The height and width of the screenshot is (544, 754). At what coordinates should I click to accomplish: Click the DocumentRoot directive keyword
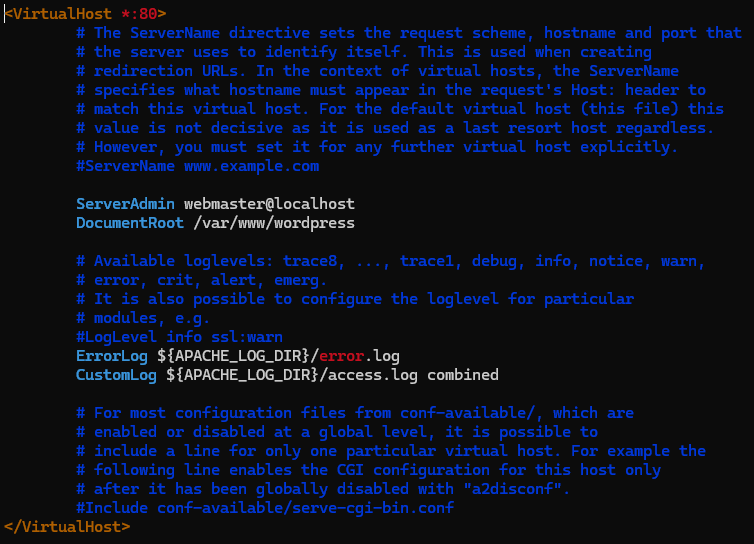[130, 223]
